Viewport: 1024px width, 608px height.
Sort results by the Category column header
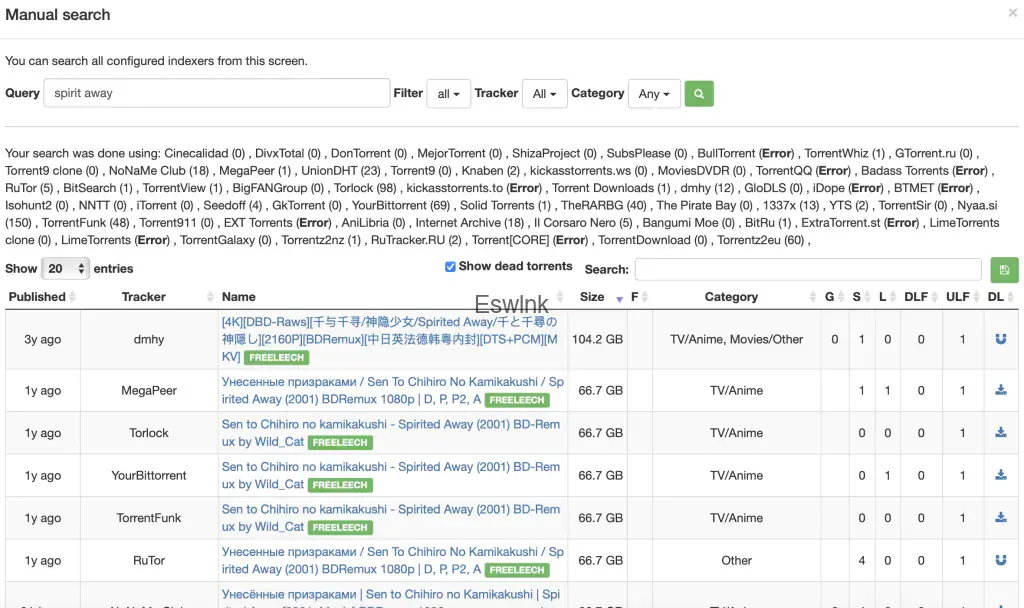coord(731,297)
